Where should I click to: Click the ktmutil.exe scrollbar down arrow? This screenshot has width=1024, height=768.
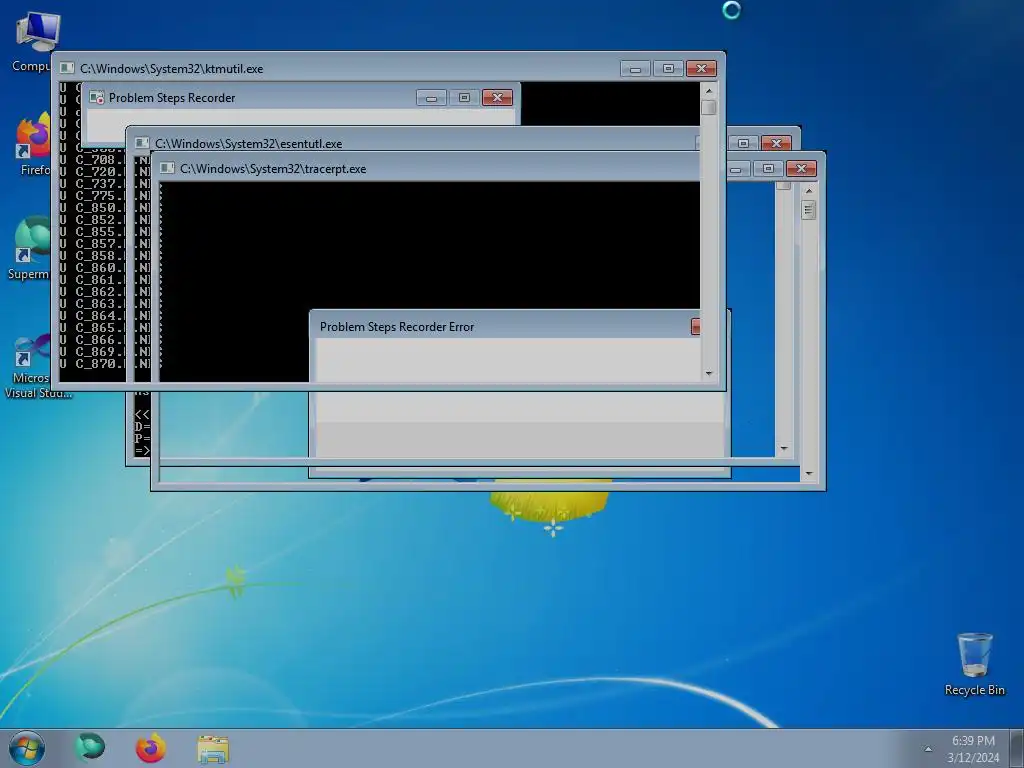[x=709, y=374]
